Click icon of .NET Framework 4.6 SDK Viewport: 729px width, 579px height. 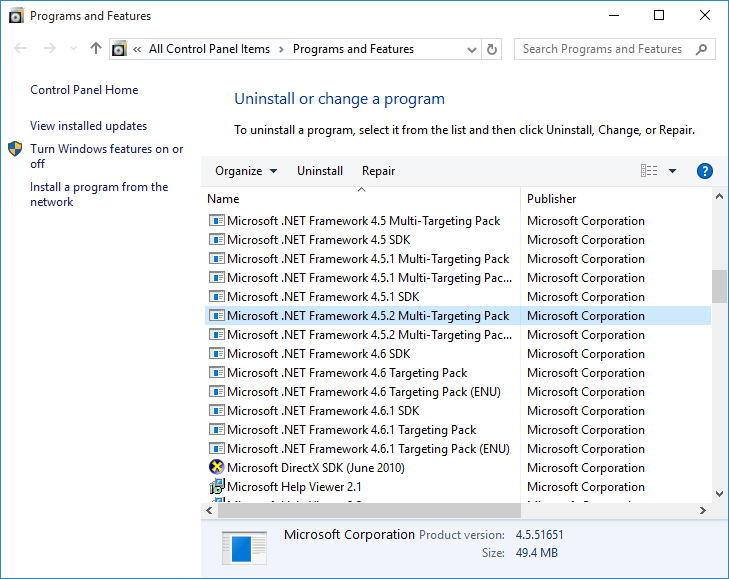pyautogui.click(x=217, y=353)
